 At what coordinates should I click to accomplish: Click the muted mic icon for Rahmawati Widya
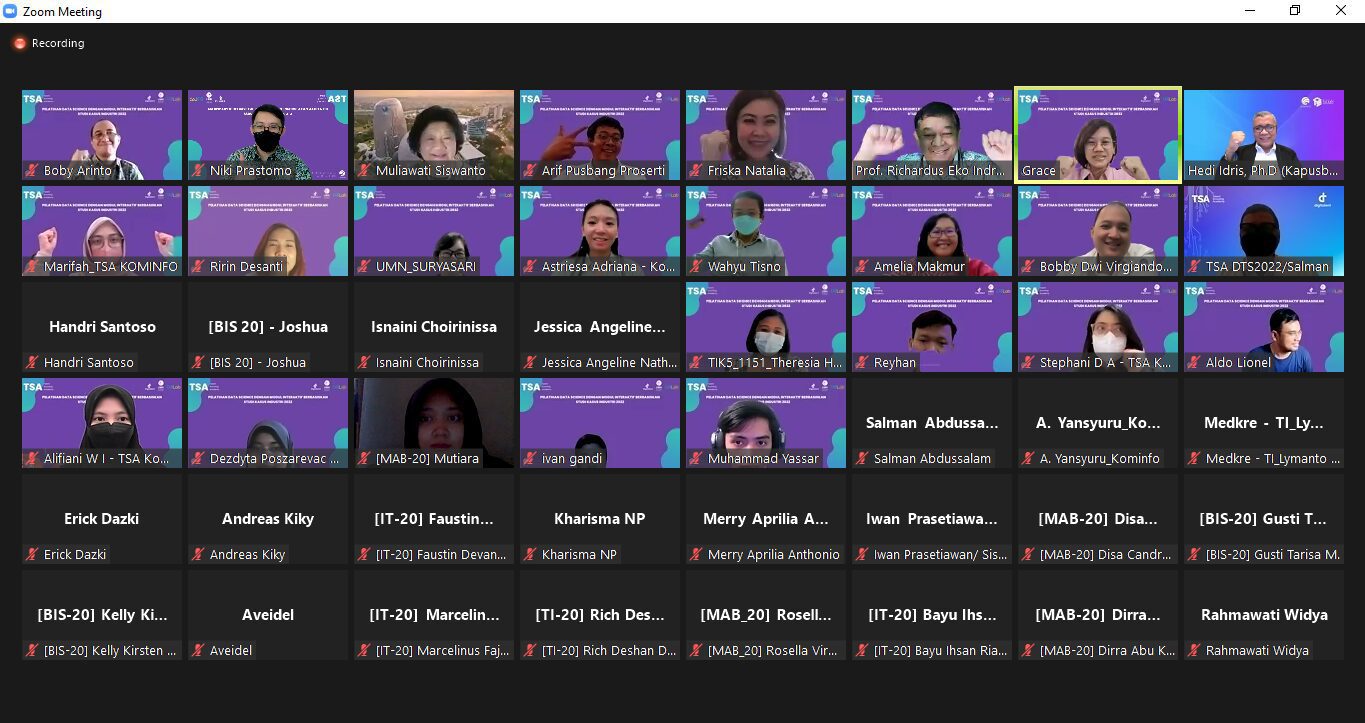point(1194,651)
